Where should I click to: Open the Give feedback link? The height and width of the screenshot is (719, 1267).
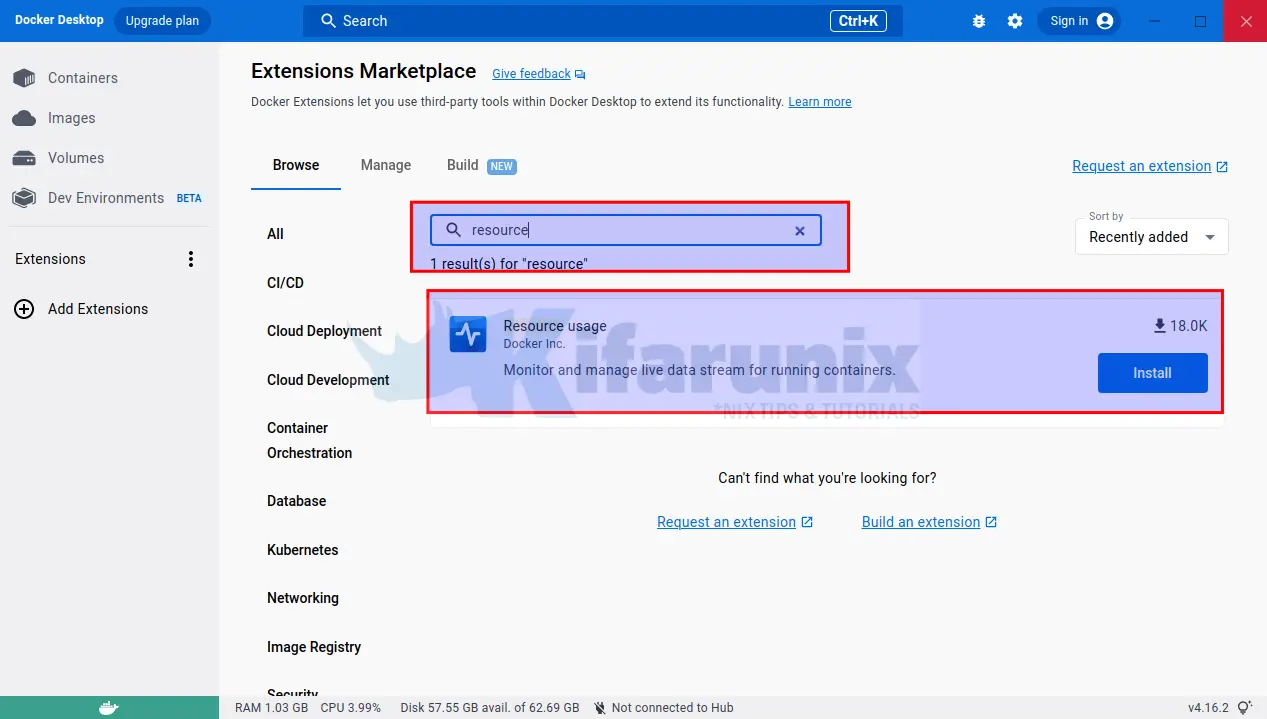point(531,74)
